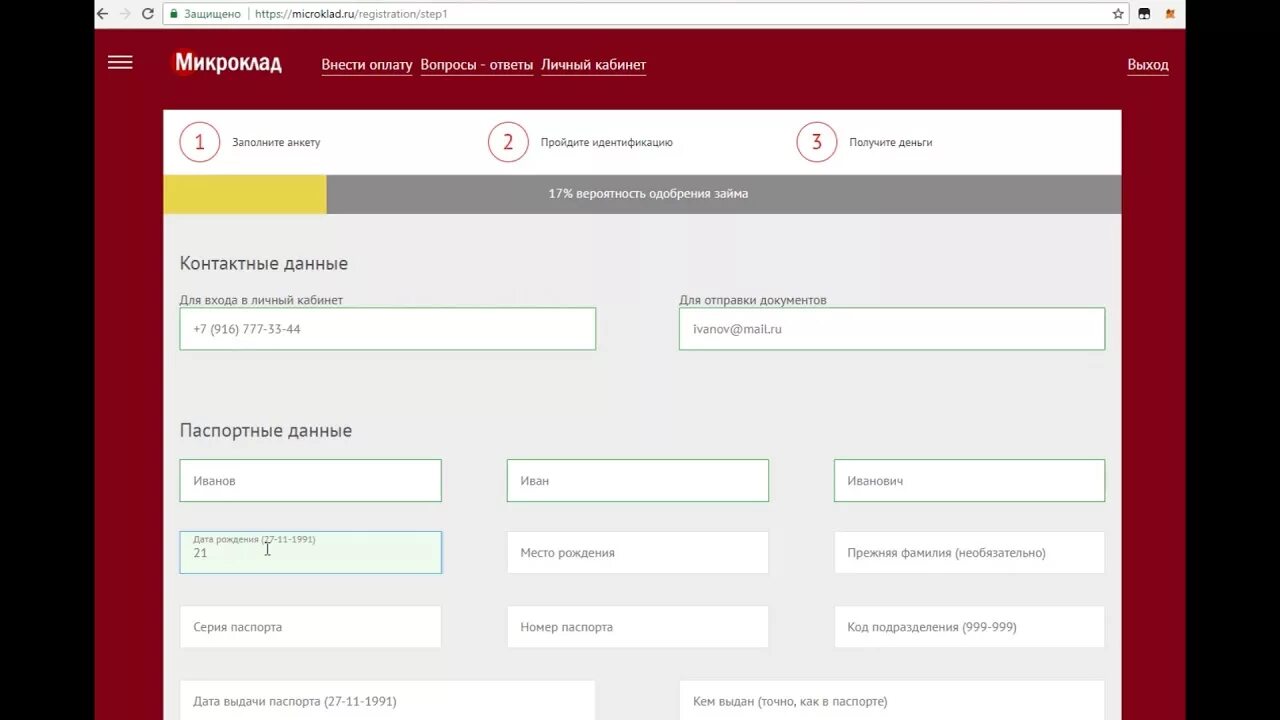This screenshot has width=1280, height=720.
Task: Click the browser back arrow
Action: coord(102,14)
